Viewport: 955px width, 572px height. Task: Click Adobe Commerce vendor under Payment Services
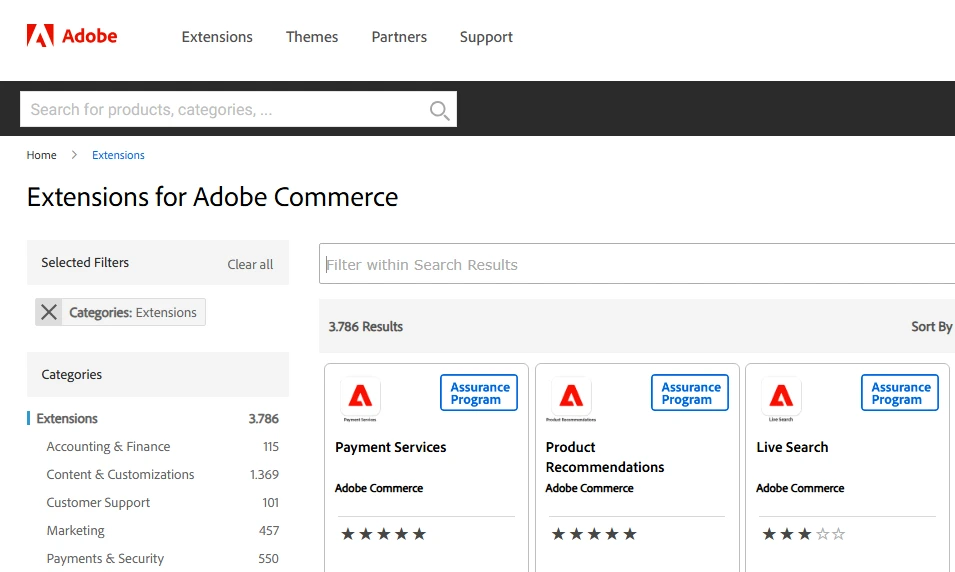(379, 488)
